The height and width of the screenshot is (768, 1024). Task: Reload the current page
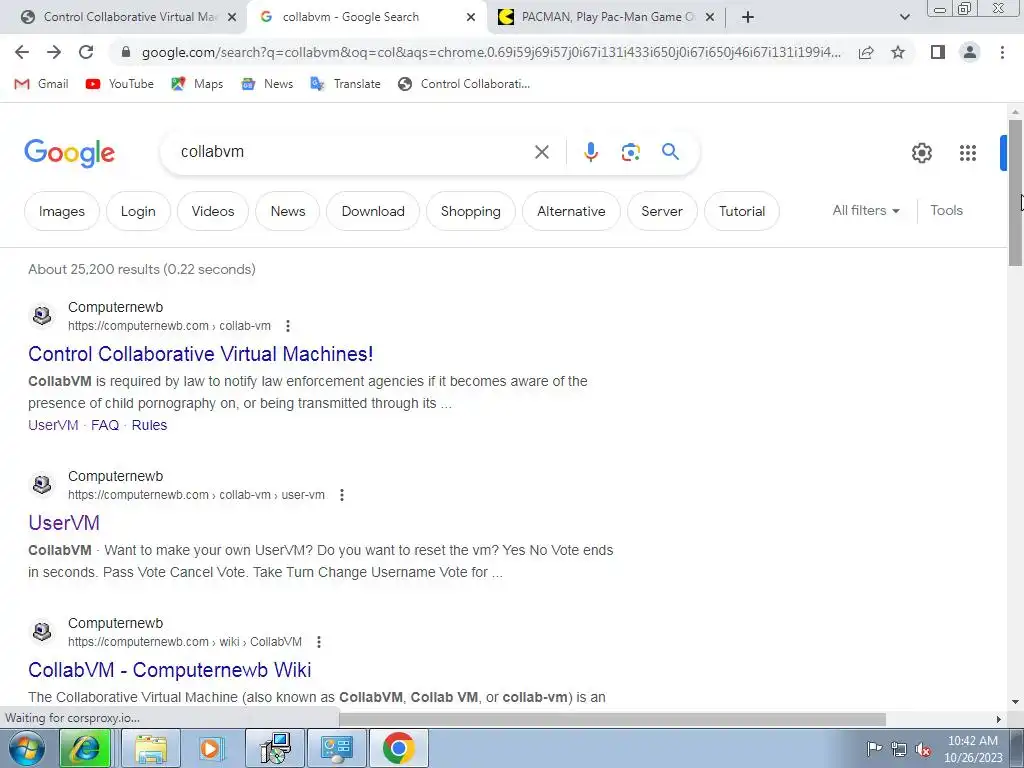pyautogui.click(x=86, y=52)
